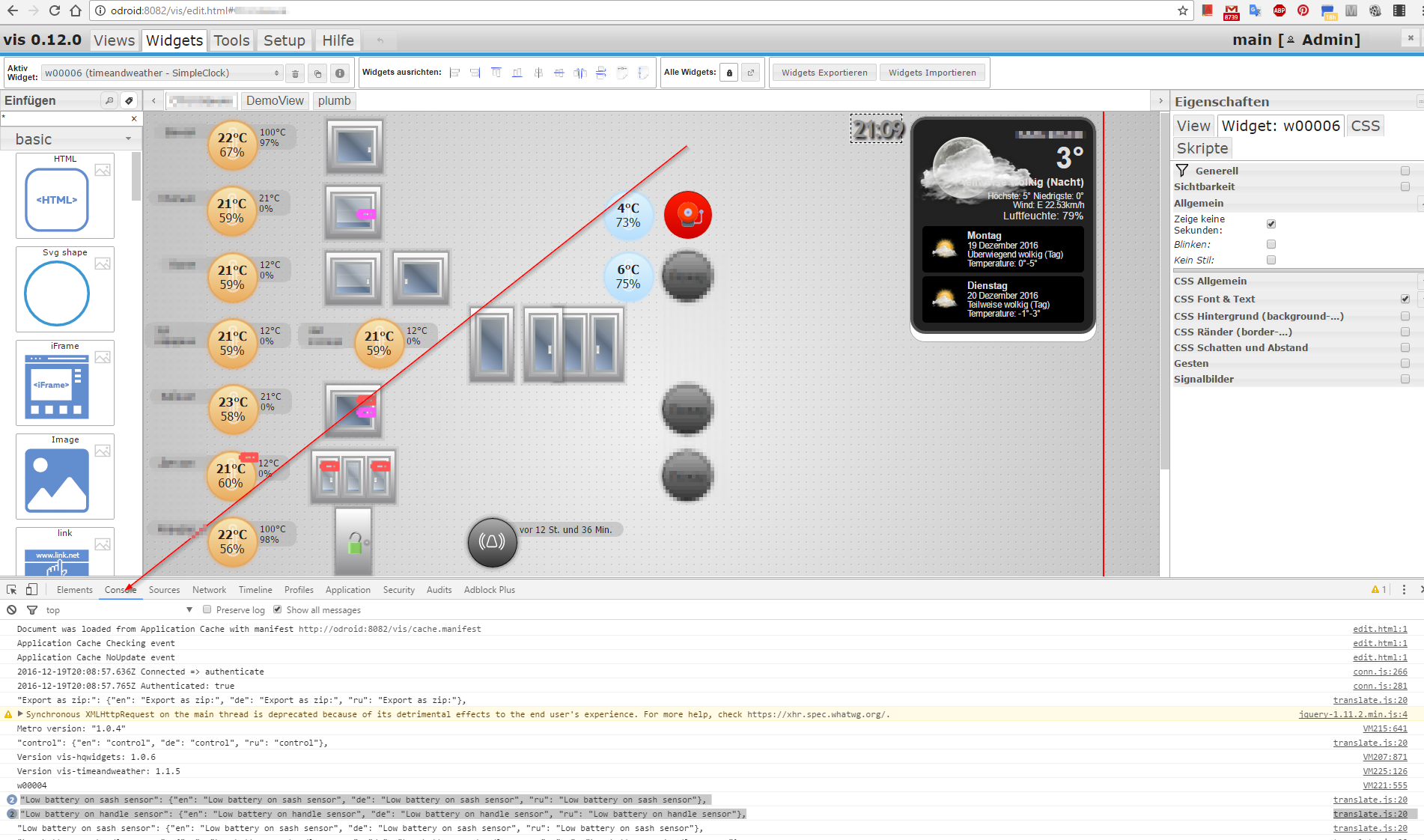This screenshot has width=1424, height=840.
Task: Switch to the plumb view tab
Action: [334, 100]
